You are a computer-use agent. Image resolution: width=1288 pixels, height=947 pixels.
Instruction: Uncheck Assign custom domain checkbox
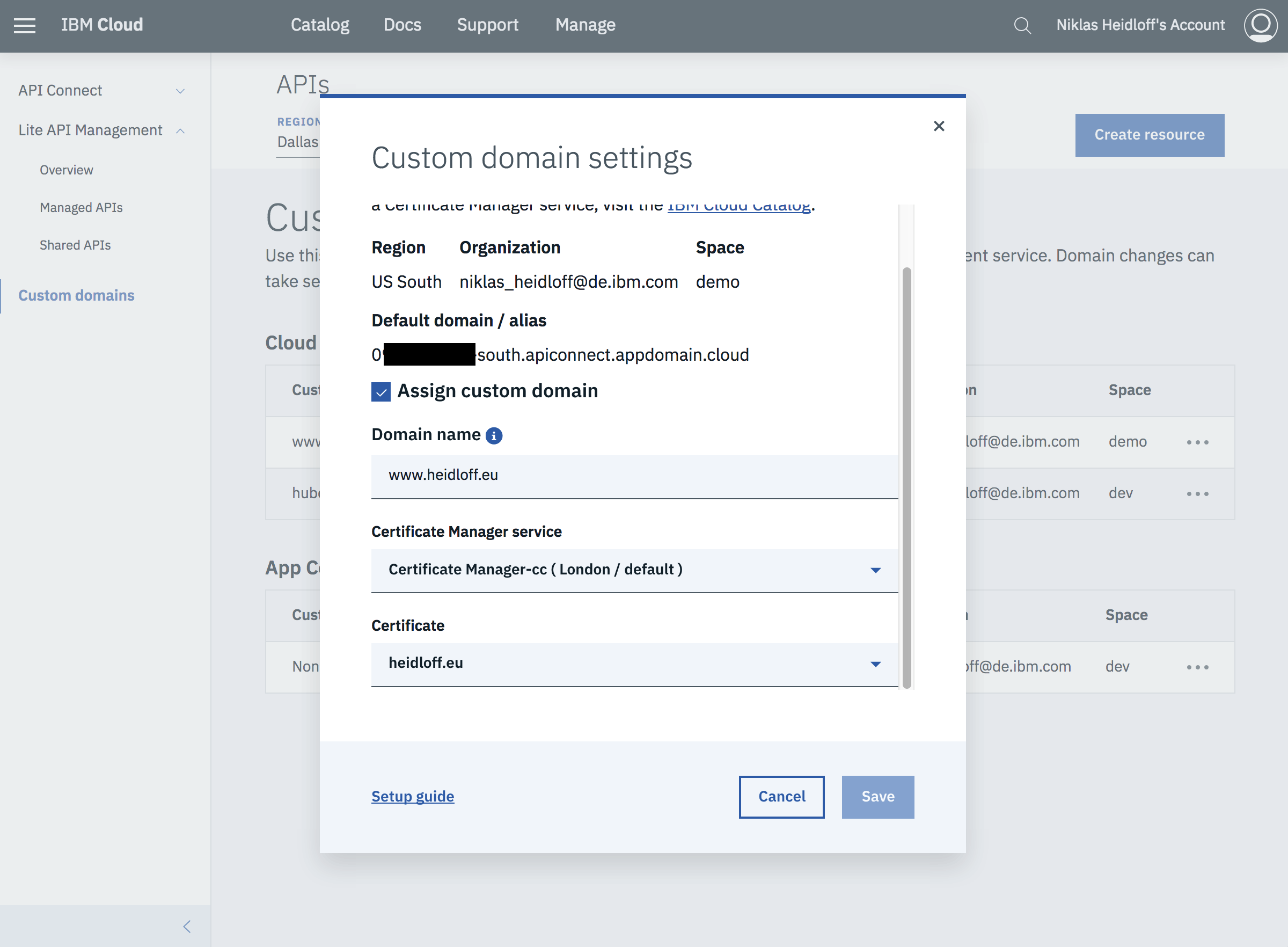(381, 392)
